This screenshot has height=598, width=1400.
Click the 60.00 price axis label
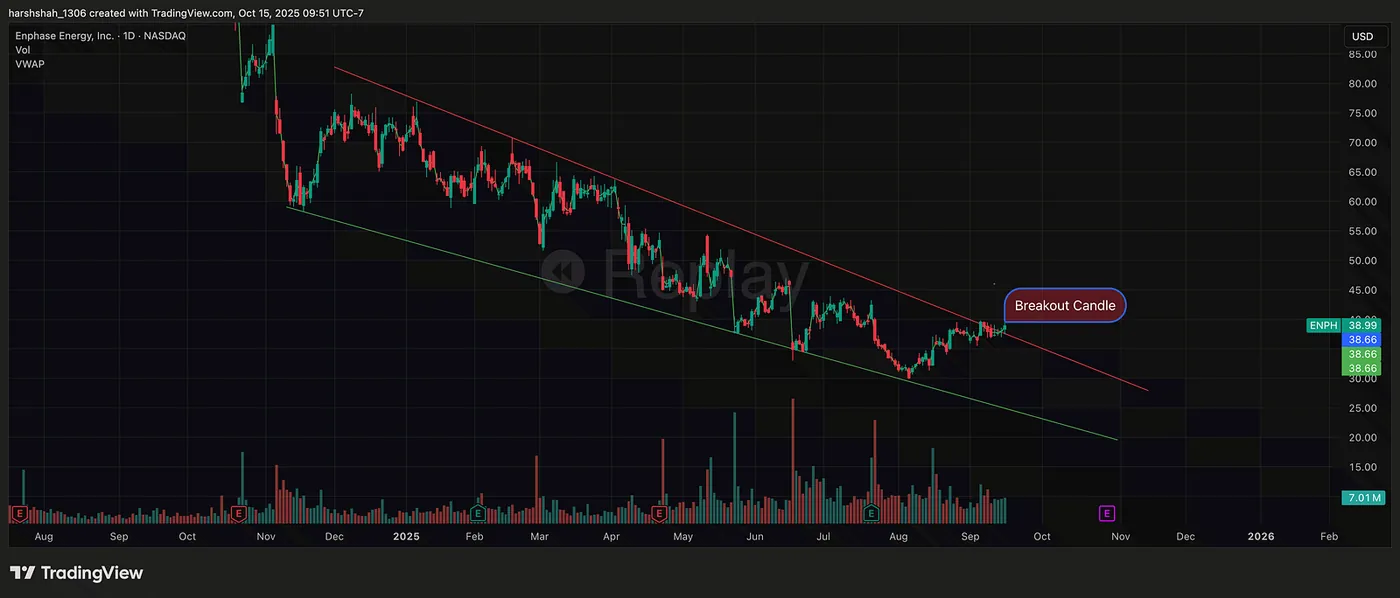[x=1363, y=202]
